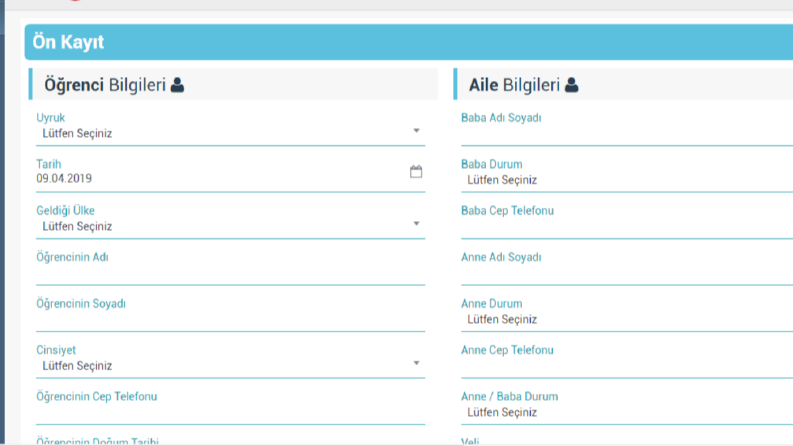Open the Anne Durum dropdown
Image resolution: width=793 pixels, height=446 pixels.
[627, 320]
